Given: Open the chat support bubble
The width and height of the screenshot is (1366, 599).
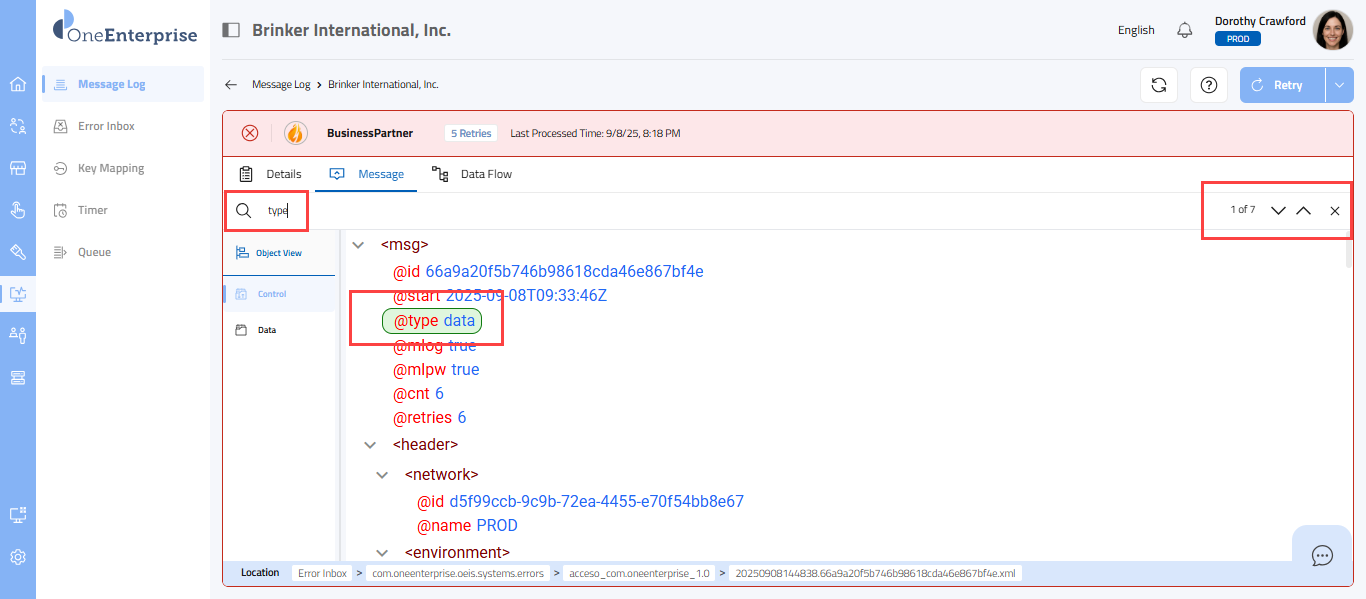Looking at the screenshot, I should click(x=1322, y=555).
